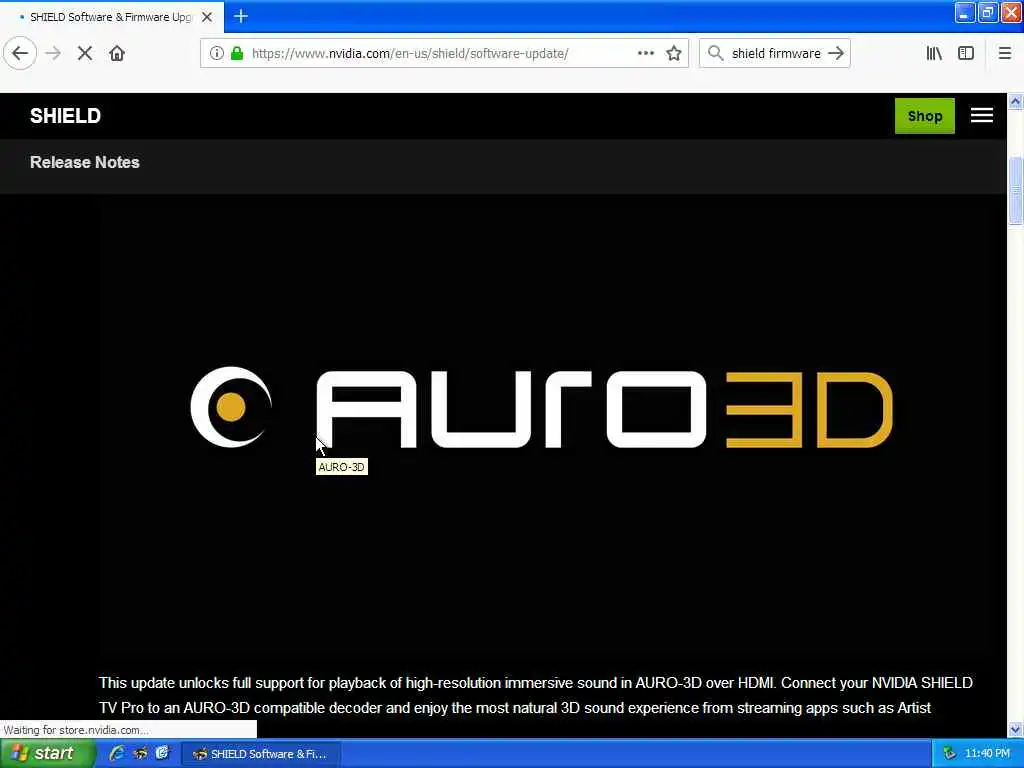Open the Library bookshelf icon
Screen dimensions: 1024x768
point(934,54)
